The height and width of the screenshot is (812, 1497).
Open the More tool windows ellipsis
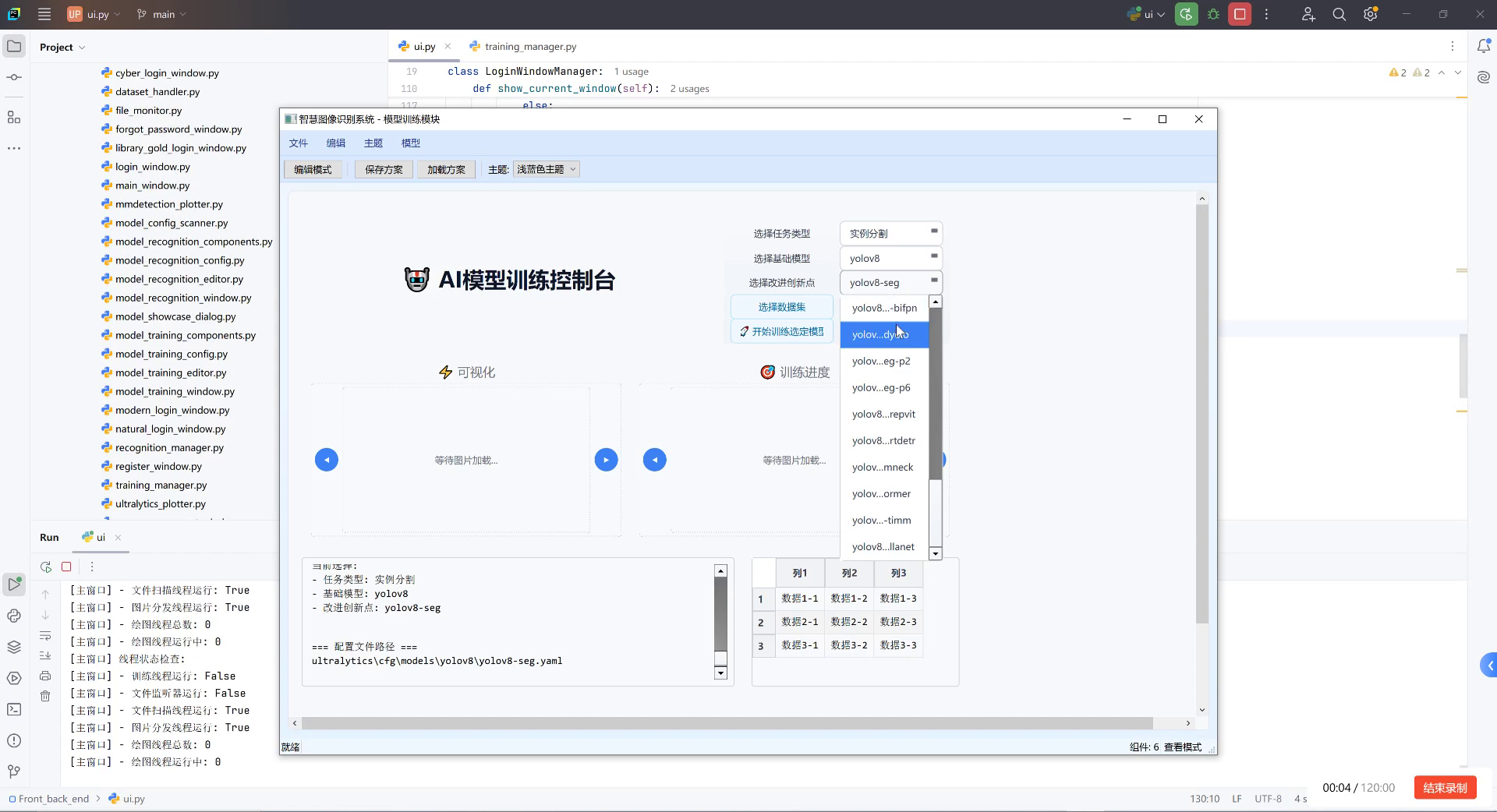pos(14,148)
